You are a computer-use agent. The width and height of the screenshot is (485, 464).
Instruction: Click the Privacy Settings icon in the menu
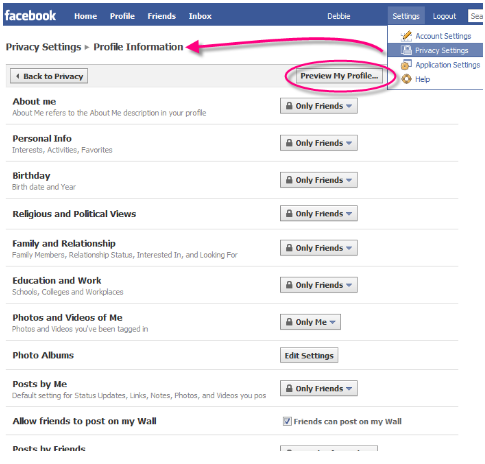pos(406,50)
